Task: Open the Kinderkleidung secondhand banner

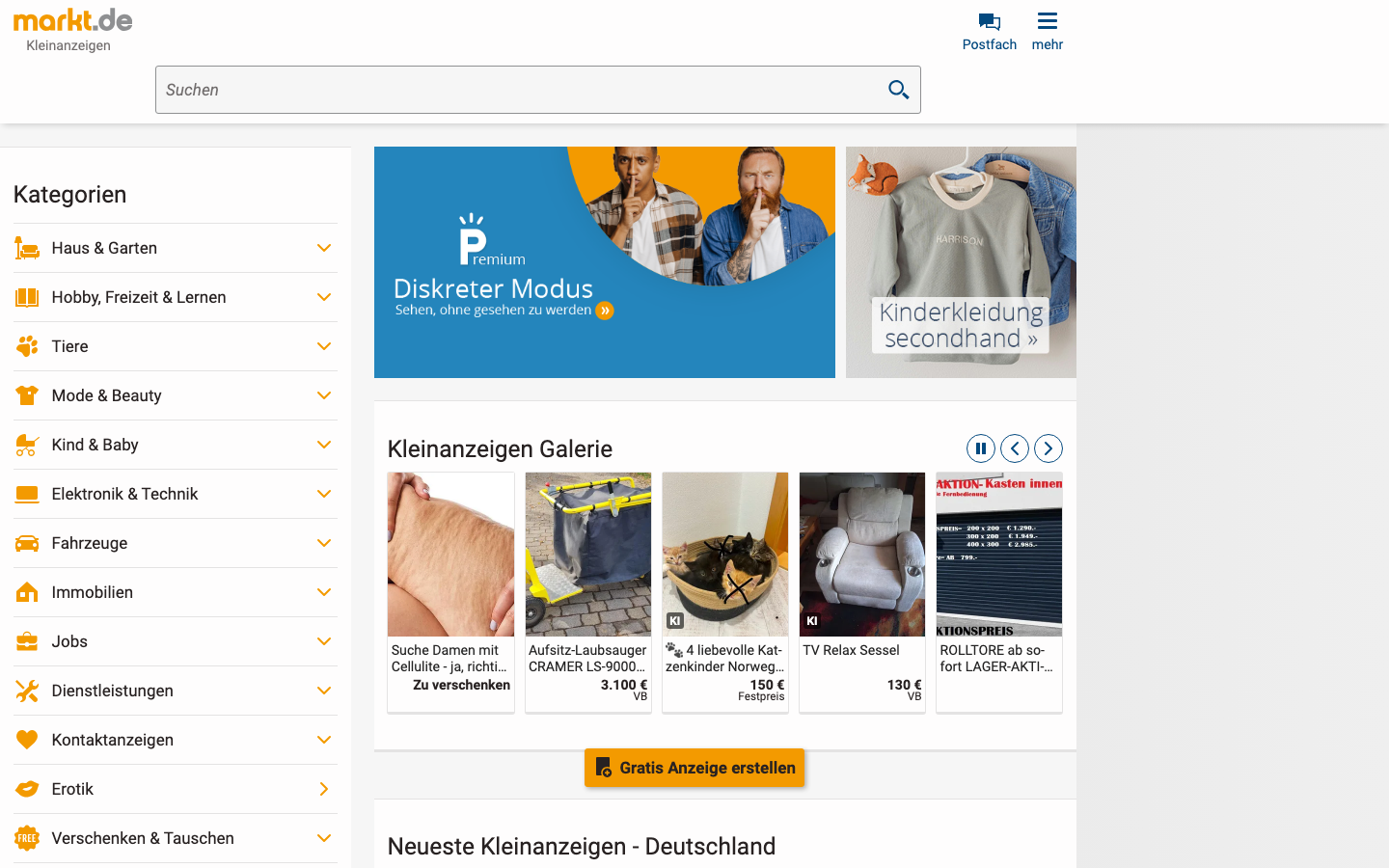Action: pos(961,262)
